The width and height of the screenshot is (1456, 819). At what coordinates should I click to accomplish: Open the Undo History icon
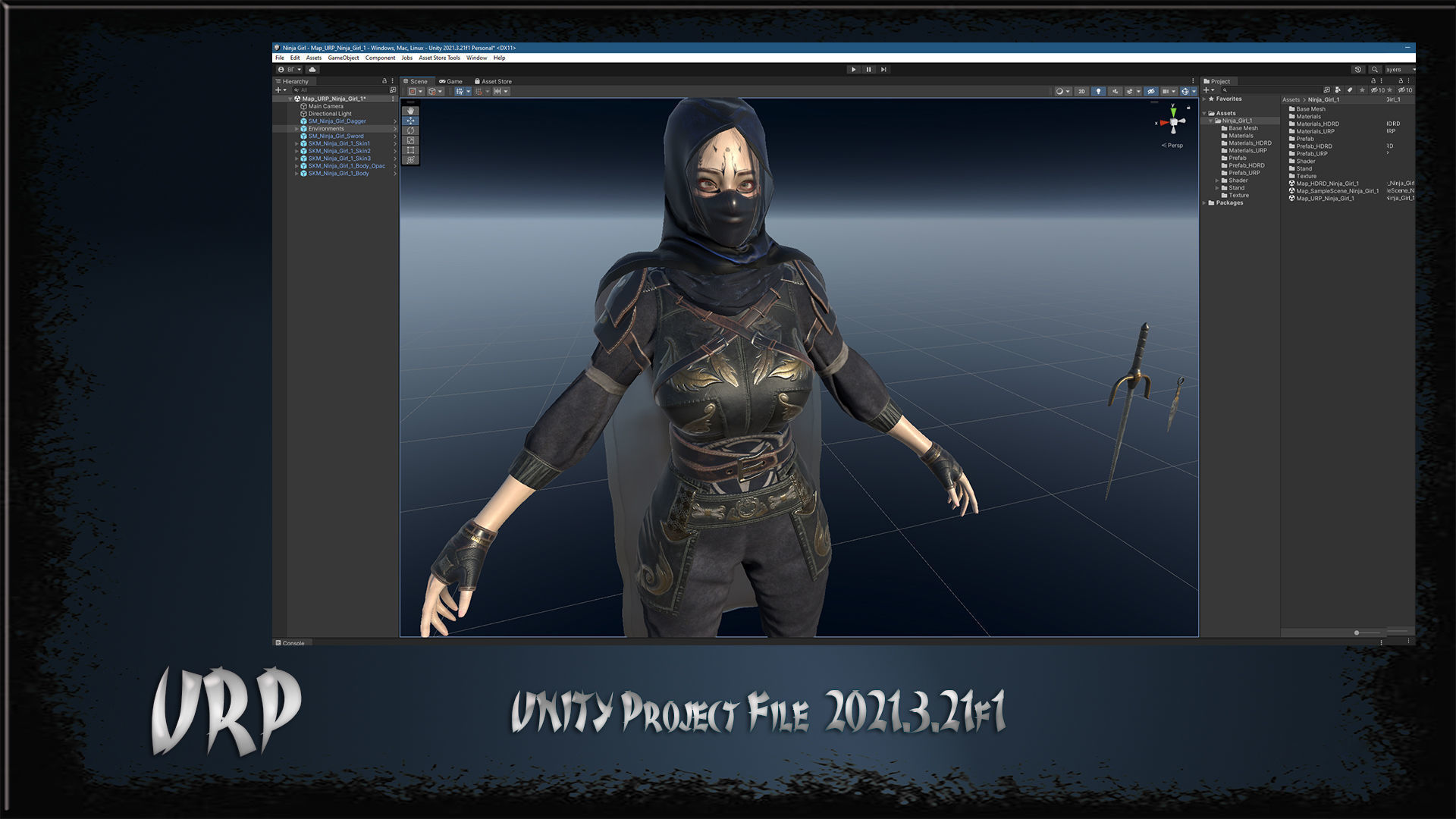[1358, 69]
